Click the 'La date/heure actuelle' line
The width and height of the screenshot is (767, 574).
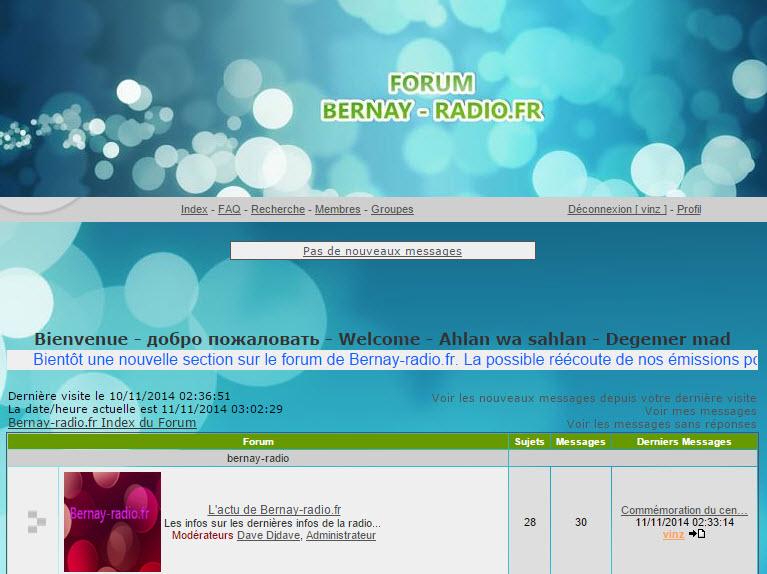pyautogui.click(x=145, y=409)
